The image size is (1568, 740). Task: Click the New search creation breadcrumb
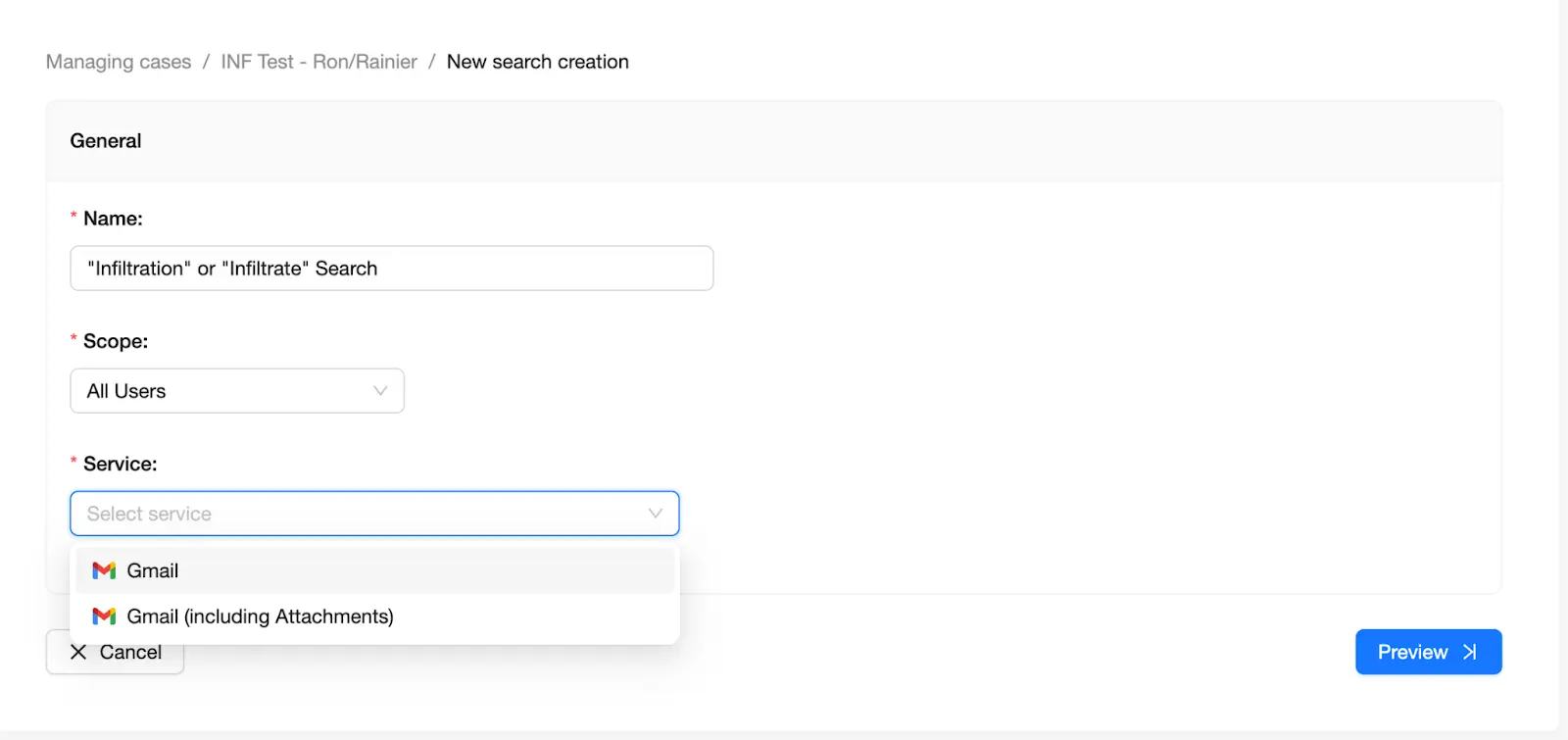[537, 61]
